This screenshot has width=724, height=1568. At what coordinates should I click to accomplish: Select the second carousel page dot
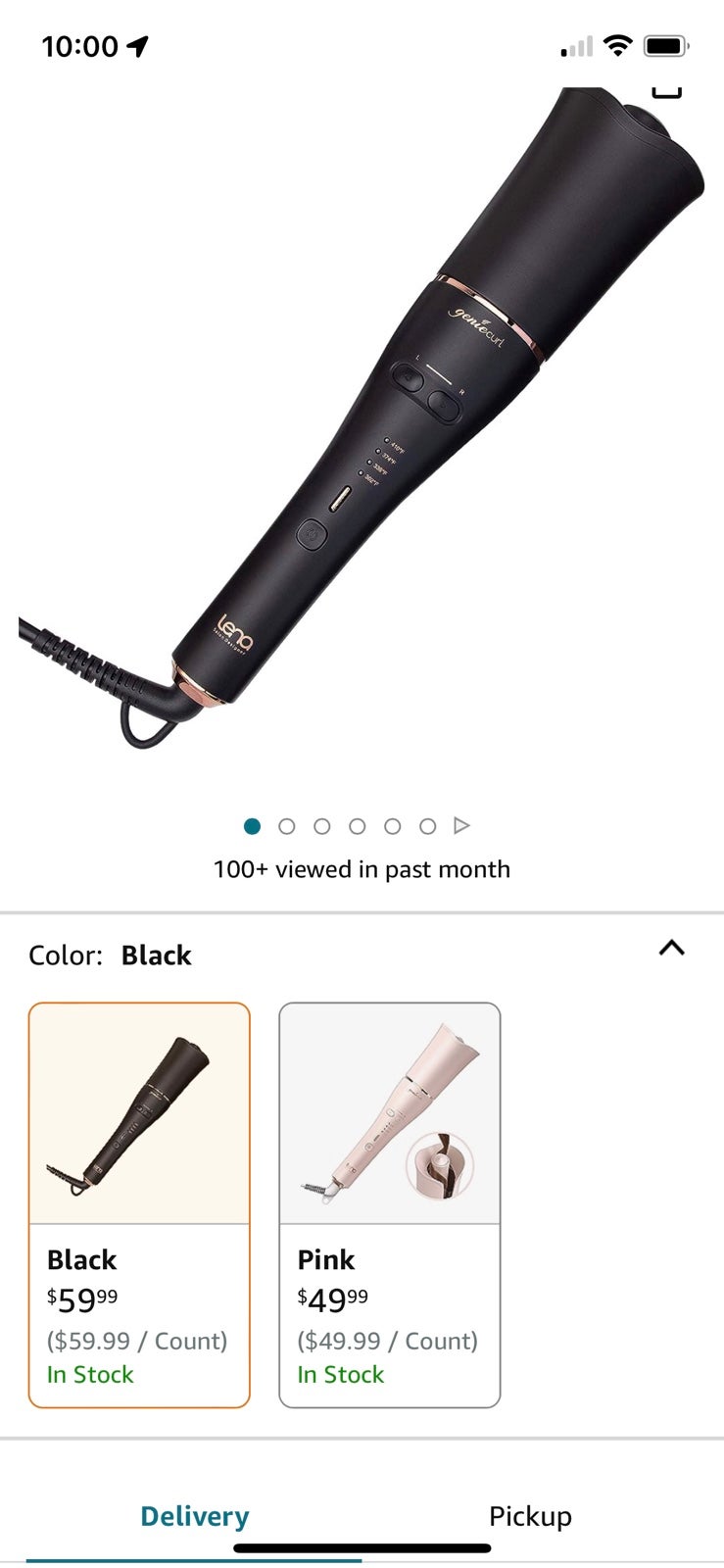click(287, 826)
